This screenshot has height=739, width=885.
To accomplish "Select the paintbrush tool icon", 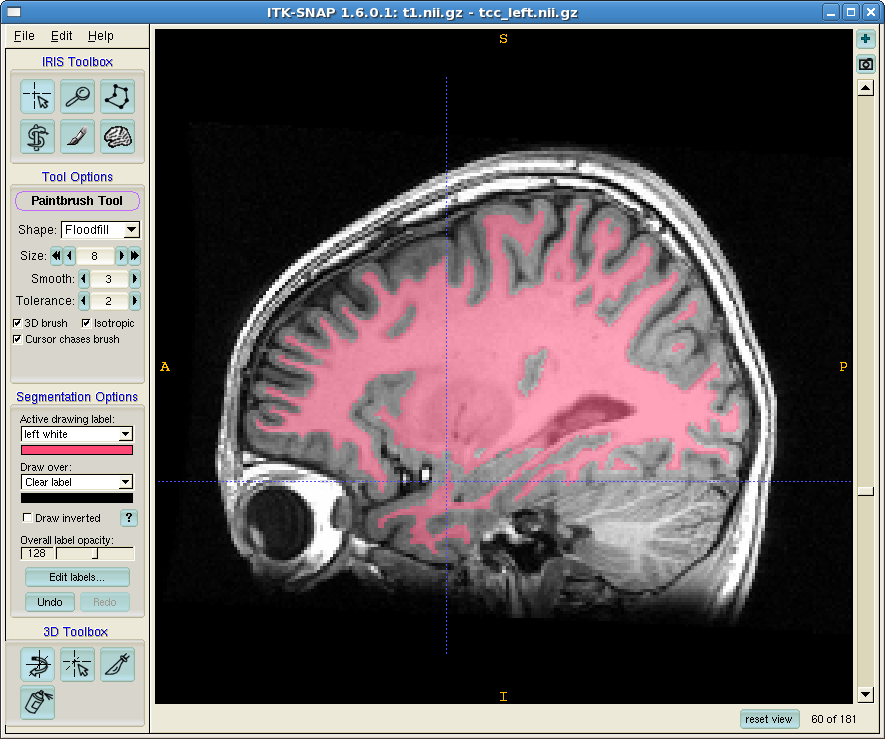I will coord(77,137).
